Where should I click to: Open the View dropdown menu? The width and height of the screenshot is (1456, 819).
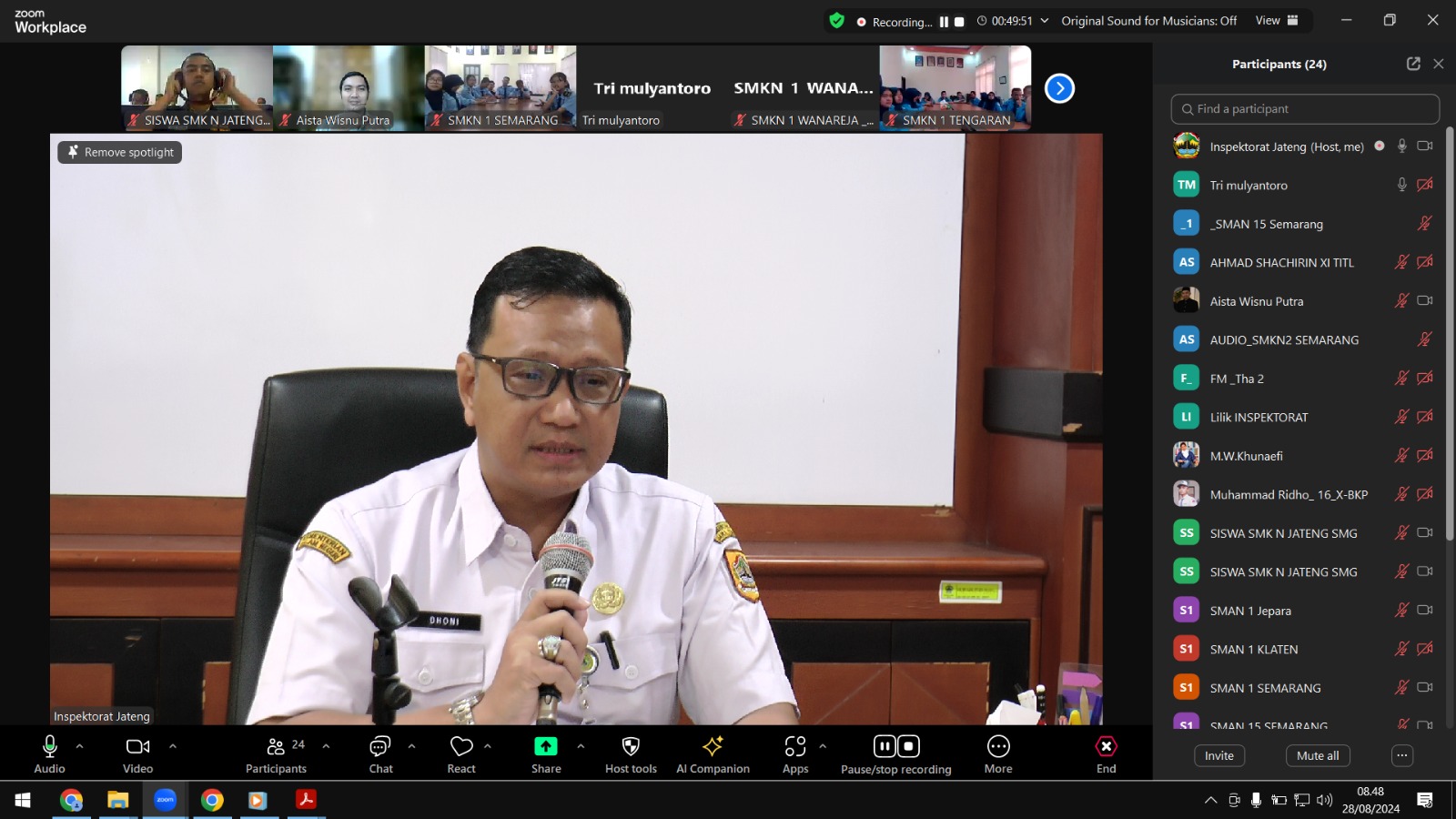point(1277,21)
